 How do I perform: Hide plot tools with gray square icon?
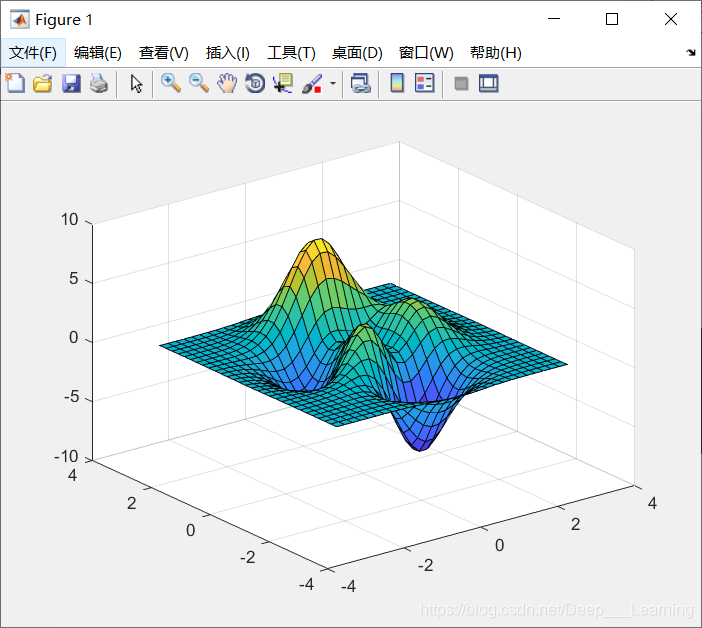[461, 84]
